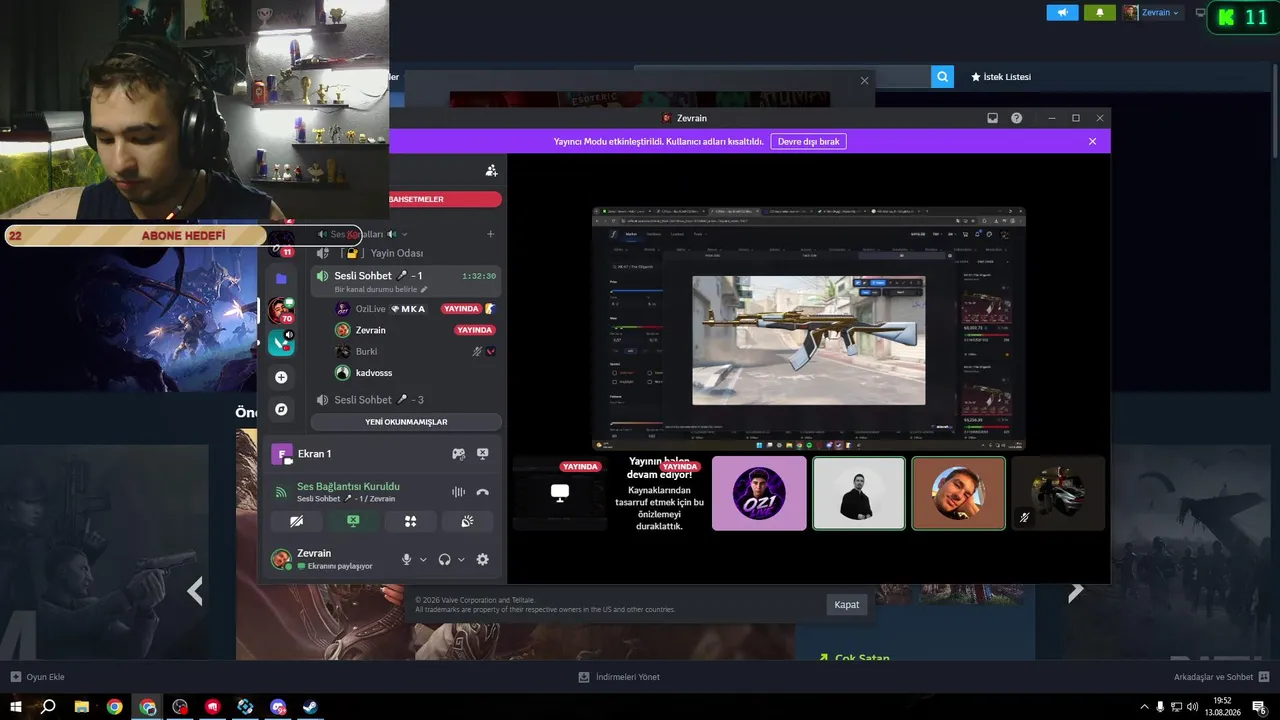Dismiss the streamer mode purple banner
This screenshot has height=720, width=1280.
[x=1092, y=142]
